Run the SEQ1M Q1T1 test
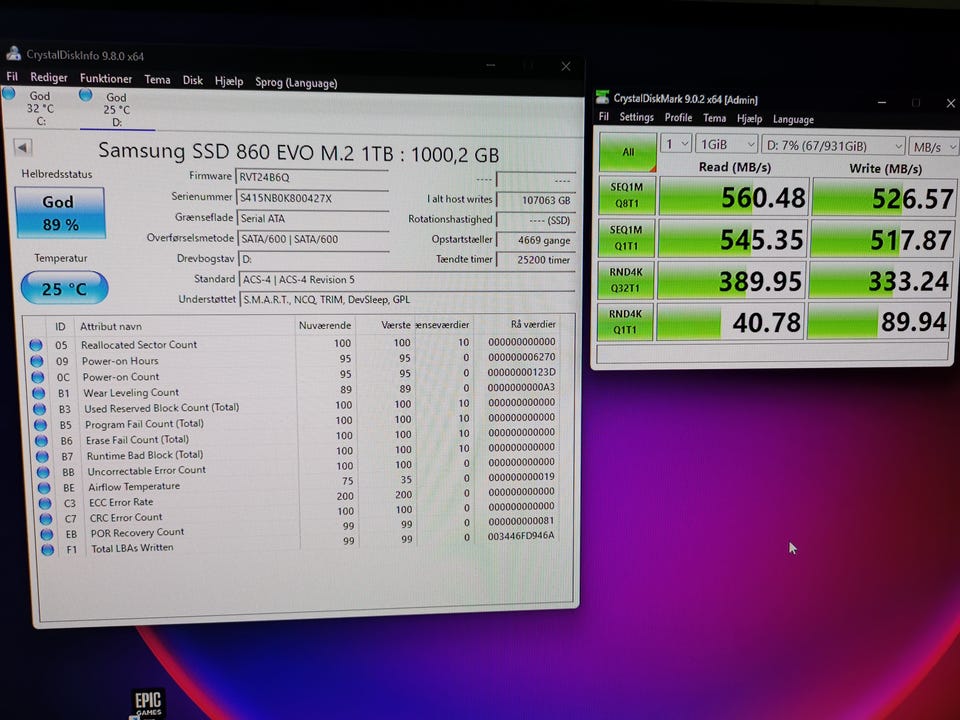Image resolution: width=960 pixels, height=720 pixels. point(626,238)
